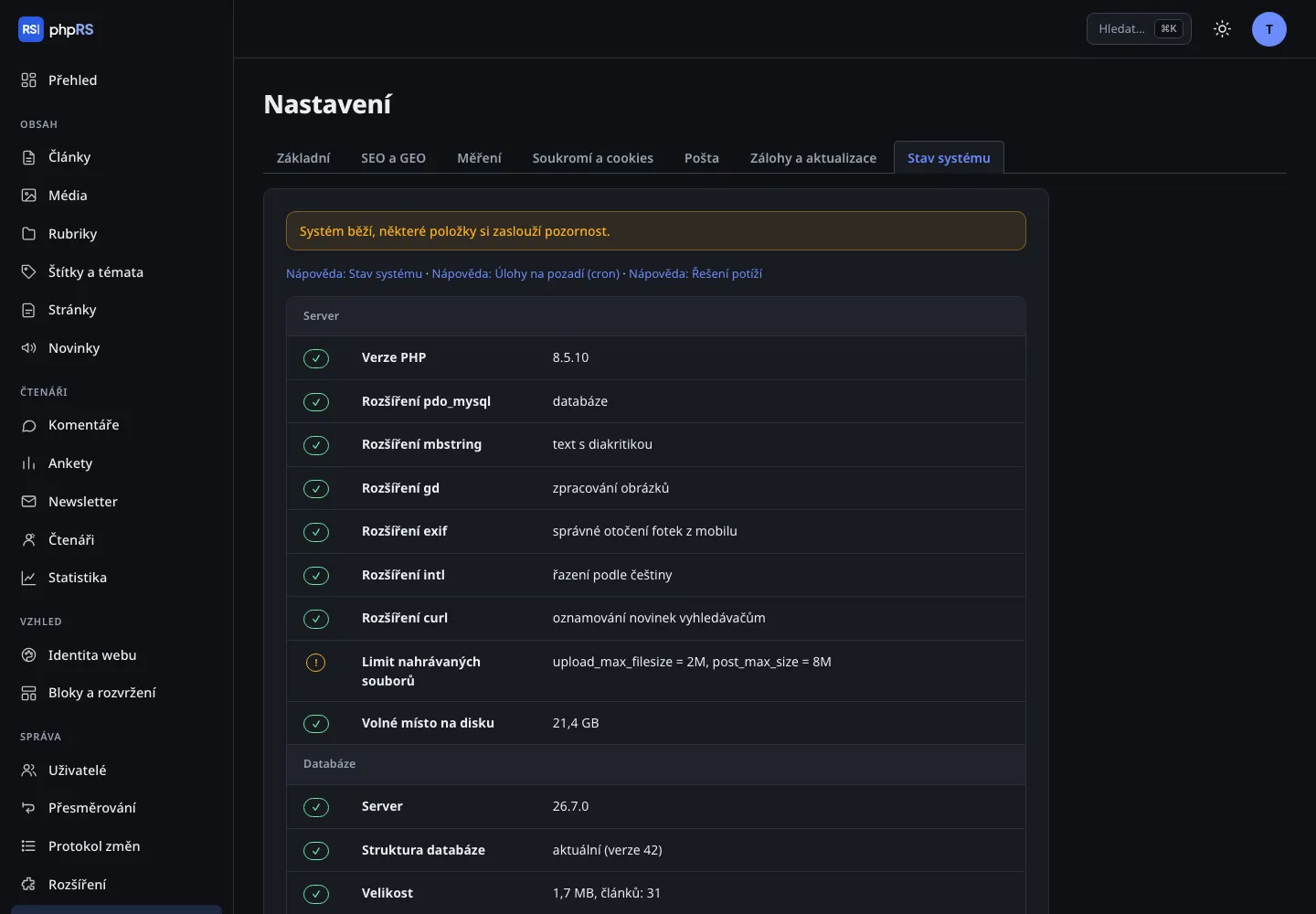Viewport: 1316px width, 914px height.
Task: Open Newsletter section in sidebar
Action: click(117, 502)
